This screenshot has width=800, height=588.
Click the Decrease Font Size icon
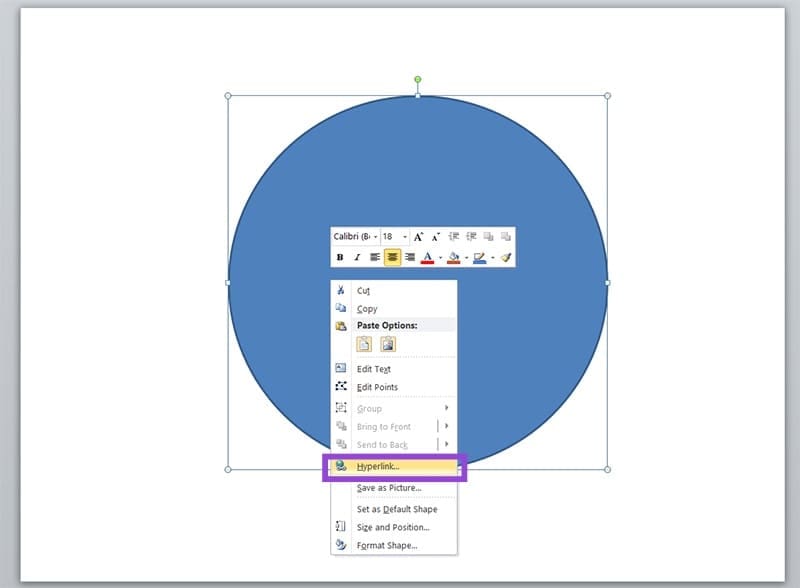[x=436, y=237]
